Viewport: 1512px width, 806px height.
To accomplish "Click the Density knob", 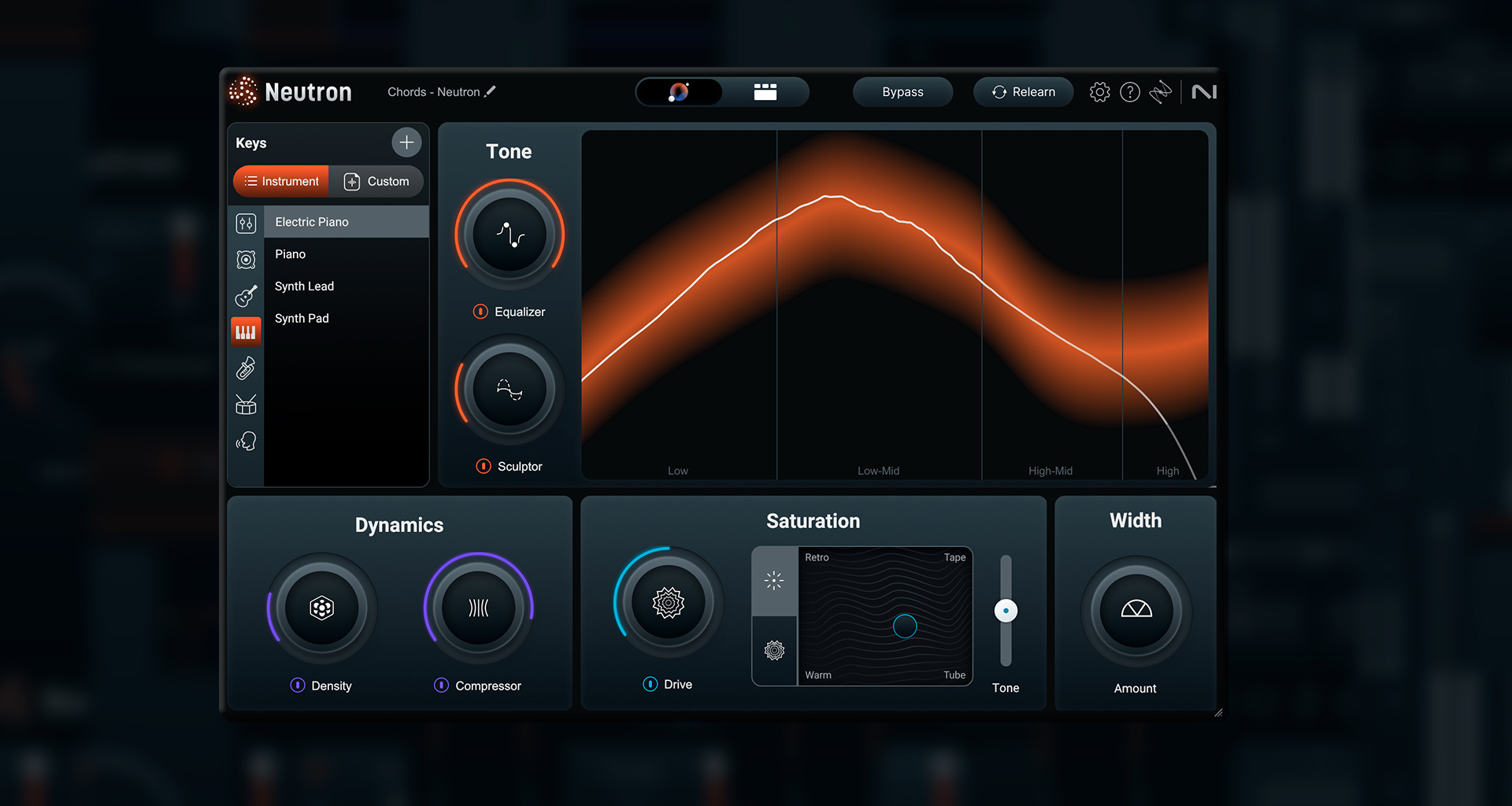I will point(321,608).
